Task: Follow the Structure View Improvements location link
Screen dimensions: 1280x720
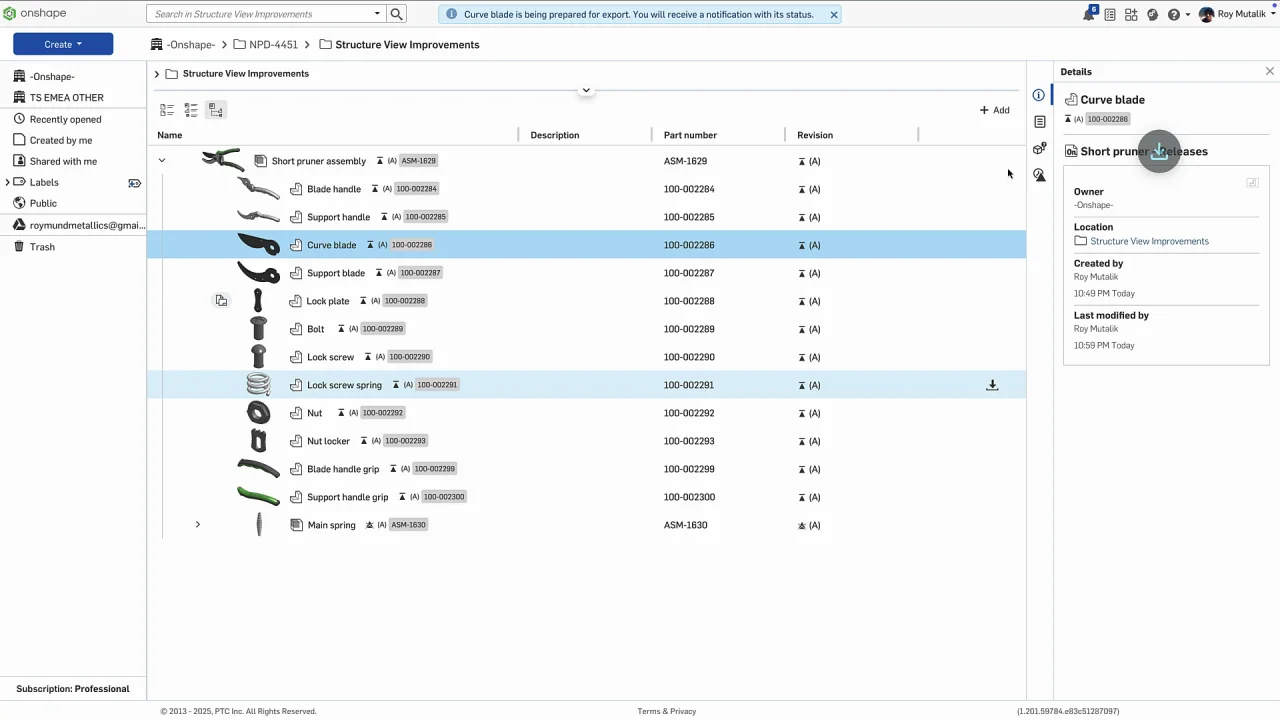Action: coord(1149,241)
